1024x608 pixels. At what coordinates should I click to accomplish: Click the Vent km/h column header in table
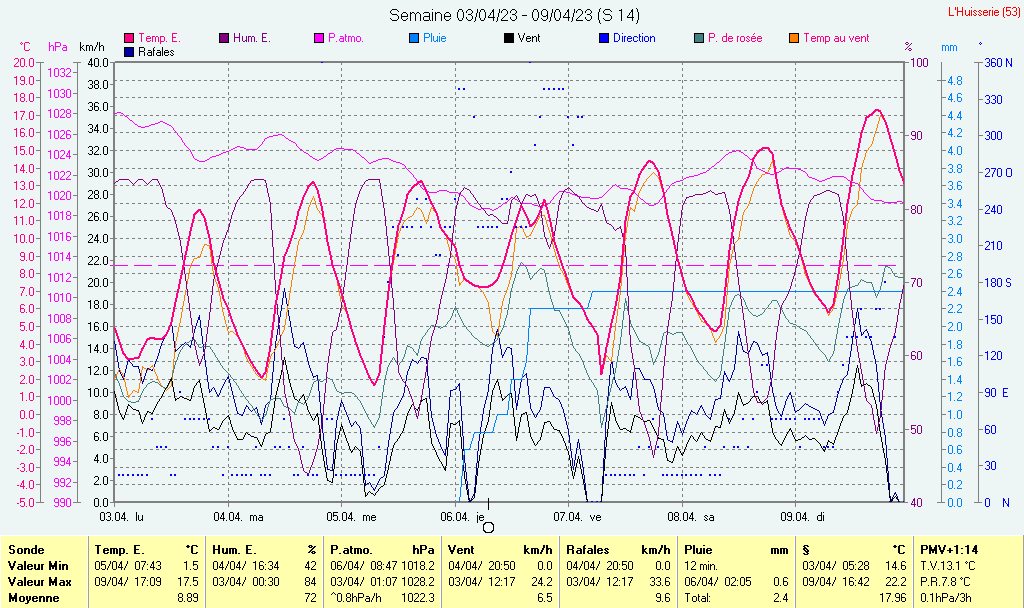[500, 550]
